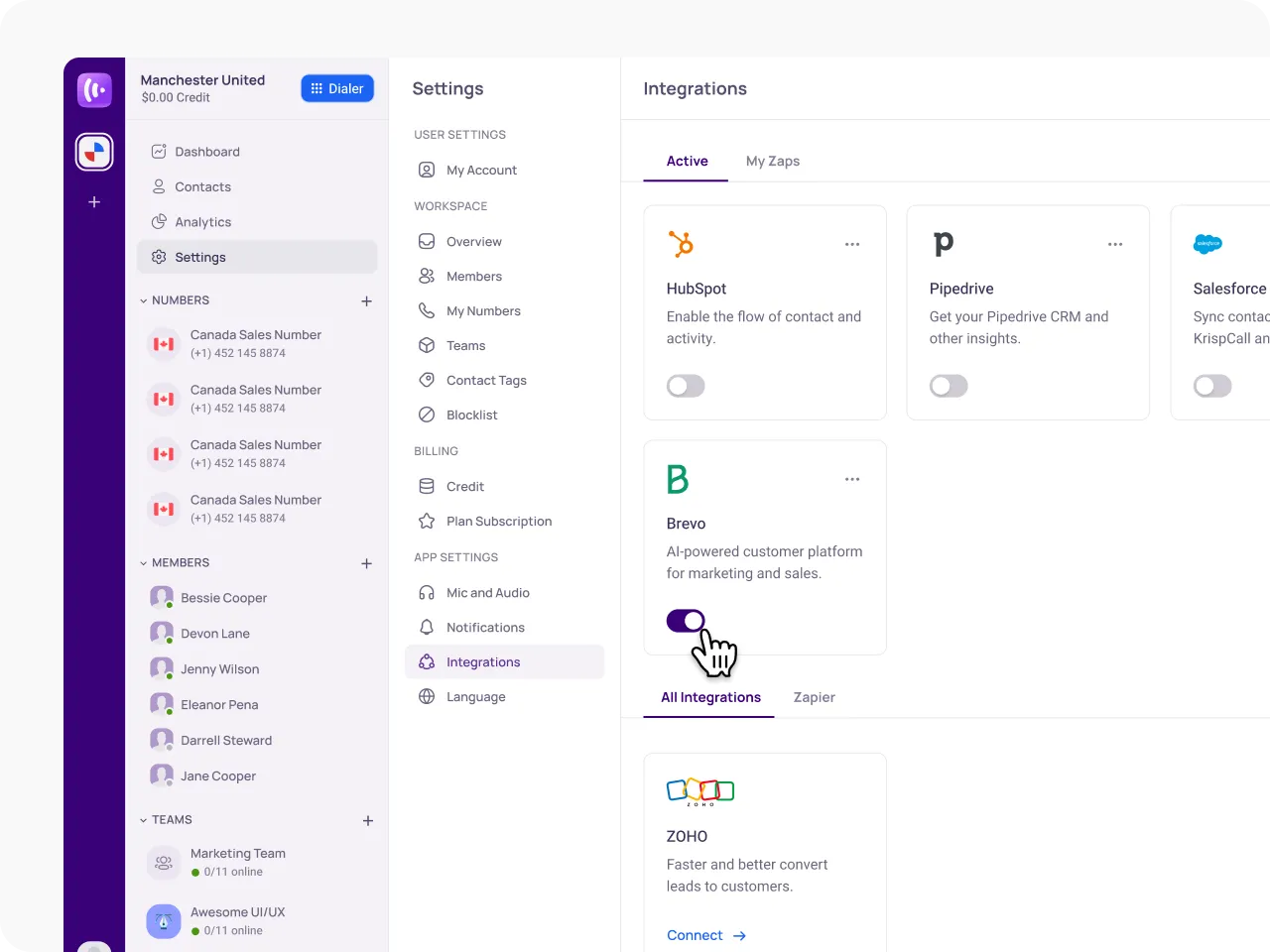
Task: Open Pipedrive card three-dot menu
Action: tap(1115, 244)
